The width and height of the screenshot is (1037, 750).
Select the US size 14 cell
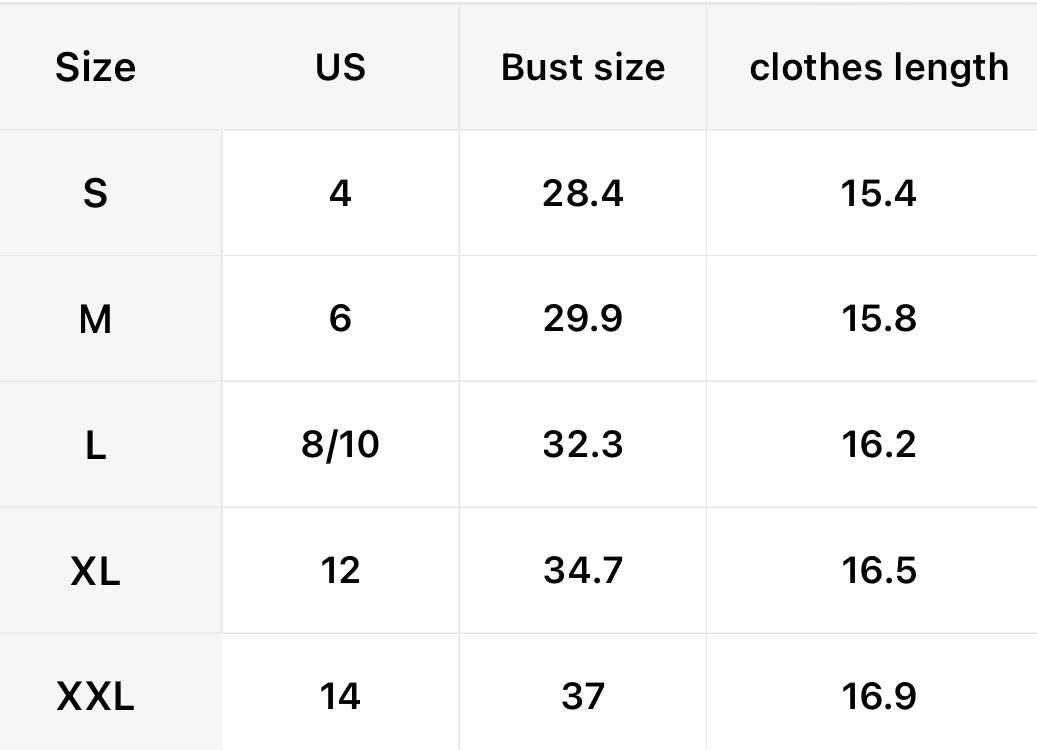point(340,696)
